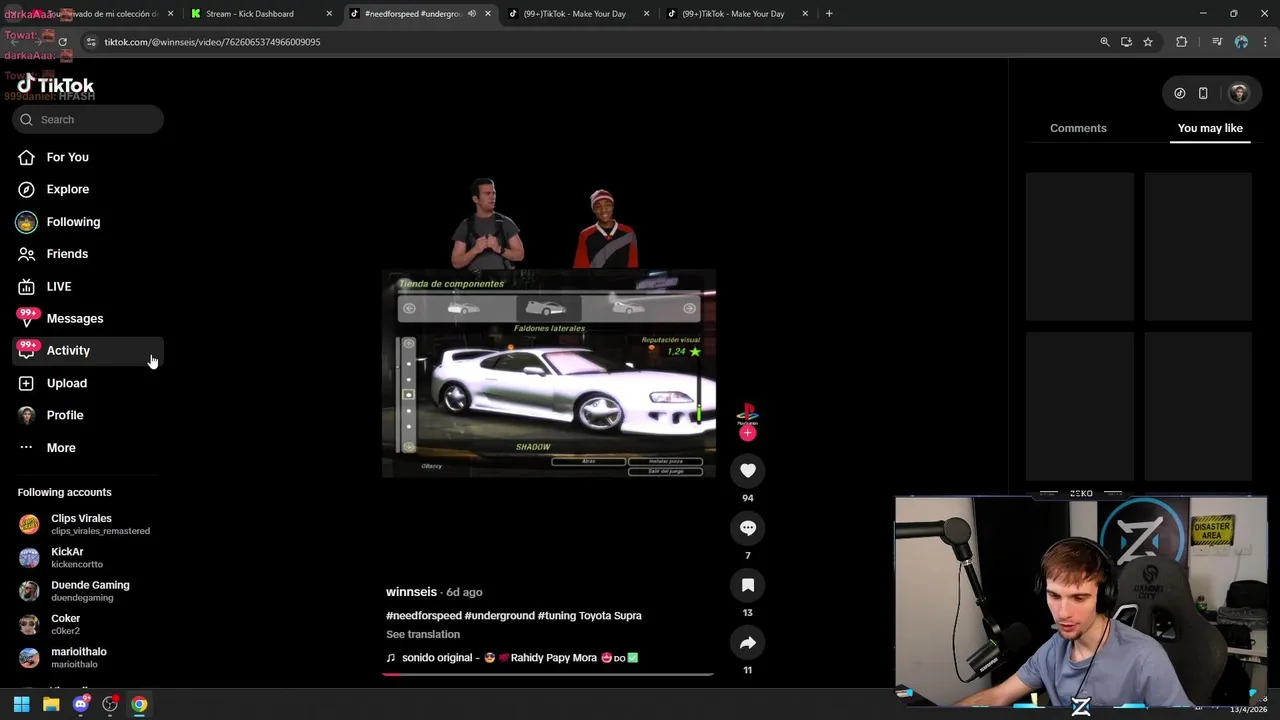
Task: Open a new browser tab
Action: coord(829,14)
